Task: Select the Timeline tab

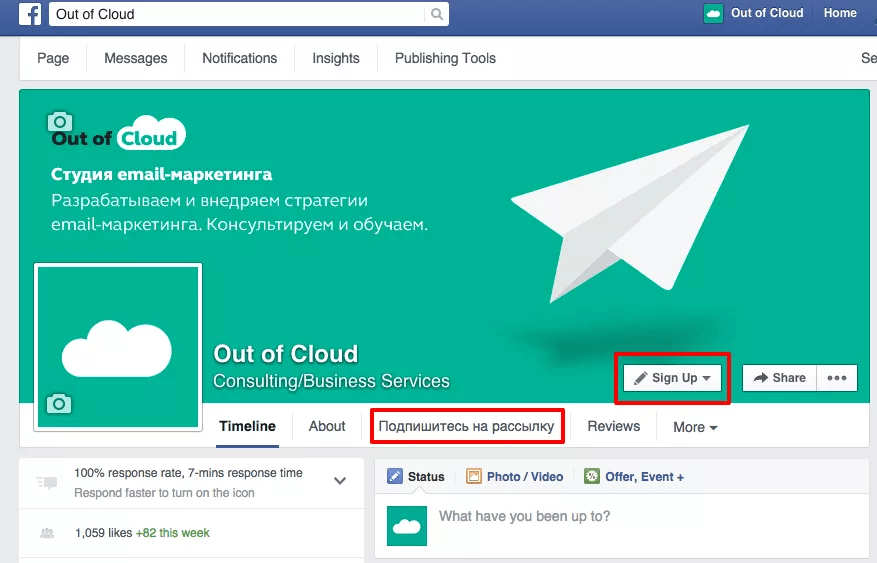Action: [x=247, y=427]
